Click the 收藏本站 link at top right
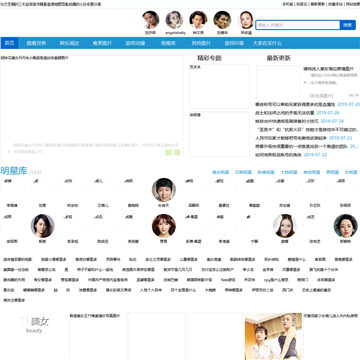The image size is (360, 360). point(335,4)
